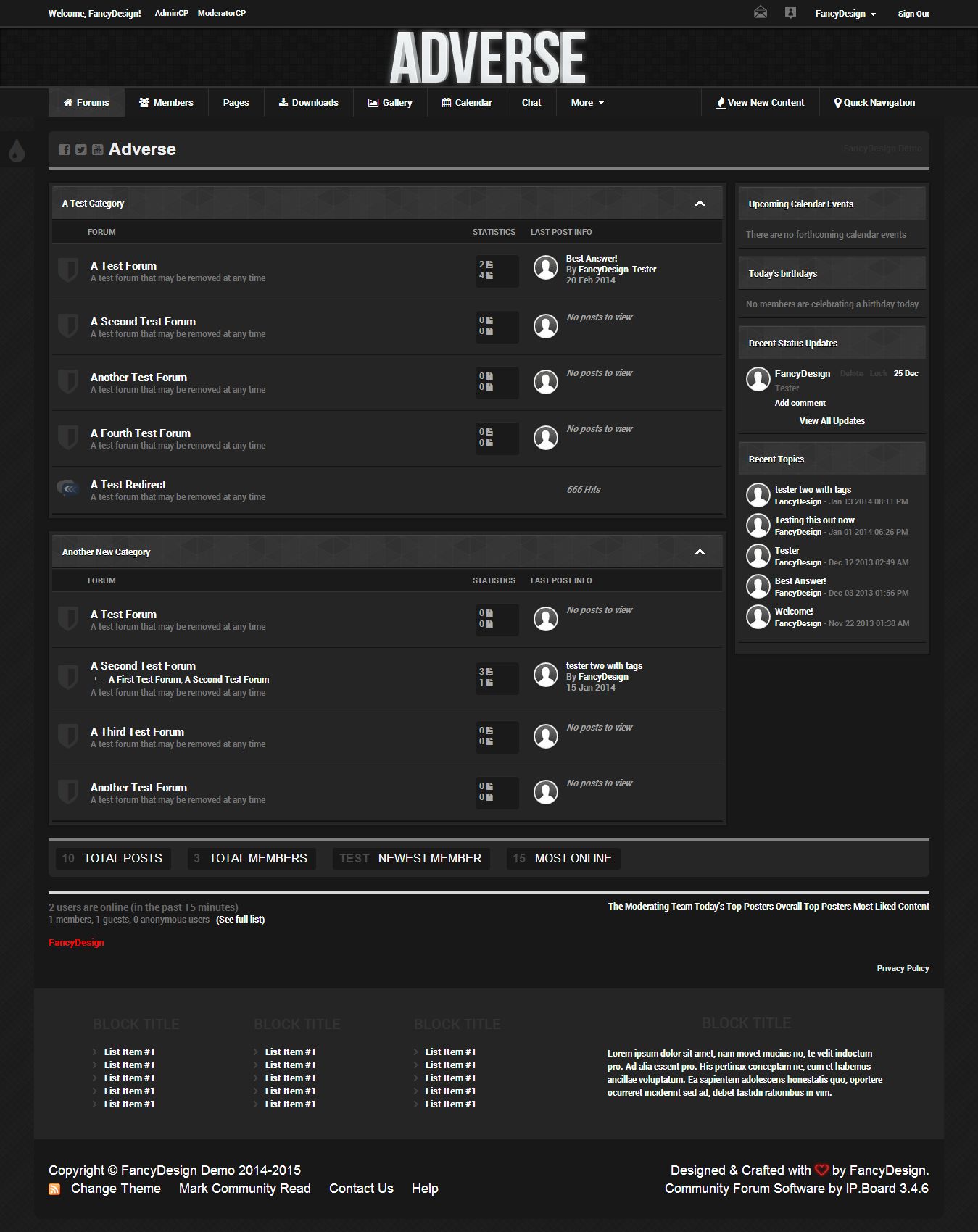Screen dimensions: 978x1232
Task: Click View New Content
Action: (760, 103)
